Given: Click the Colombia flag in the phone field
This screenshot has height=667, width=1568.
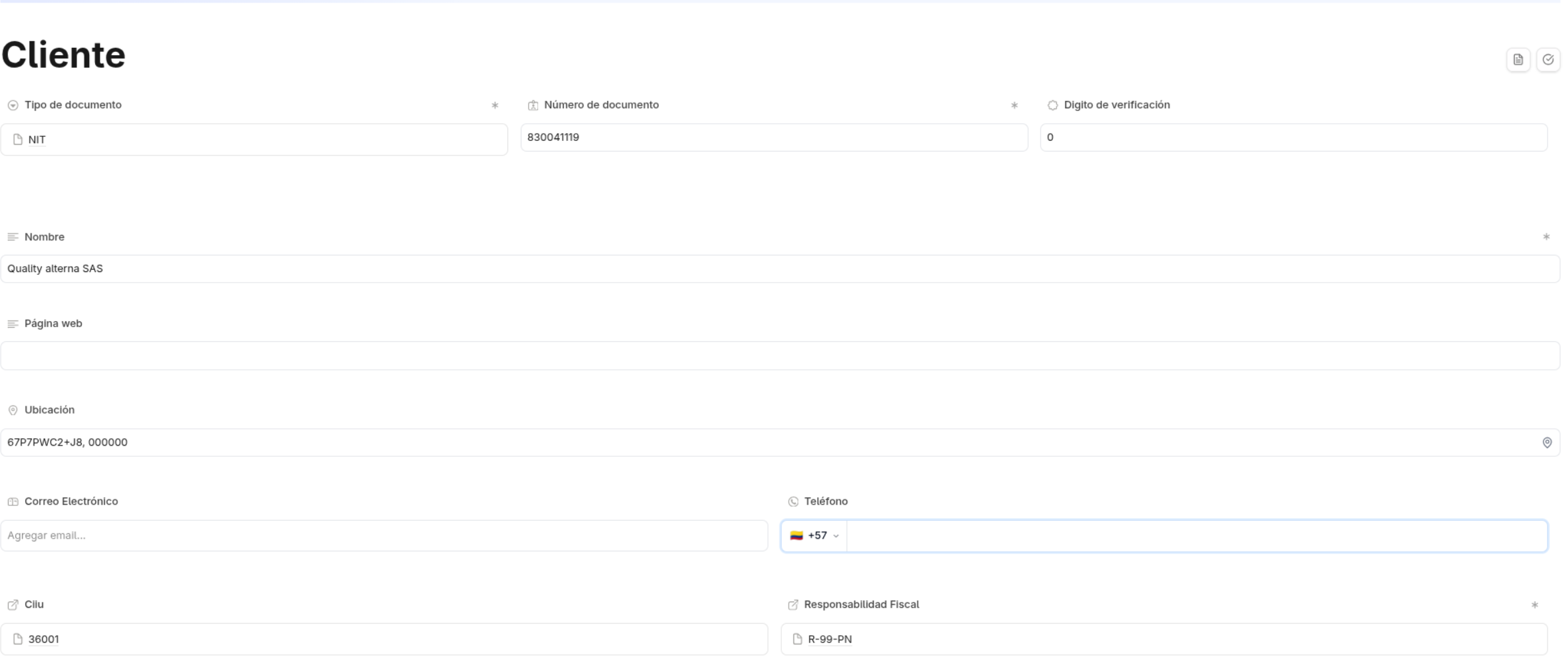Looking at the screenshot, I should click(796, 536).
